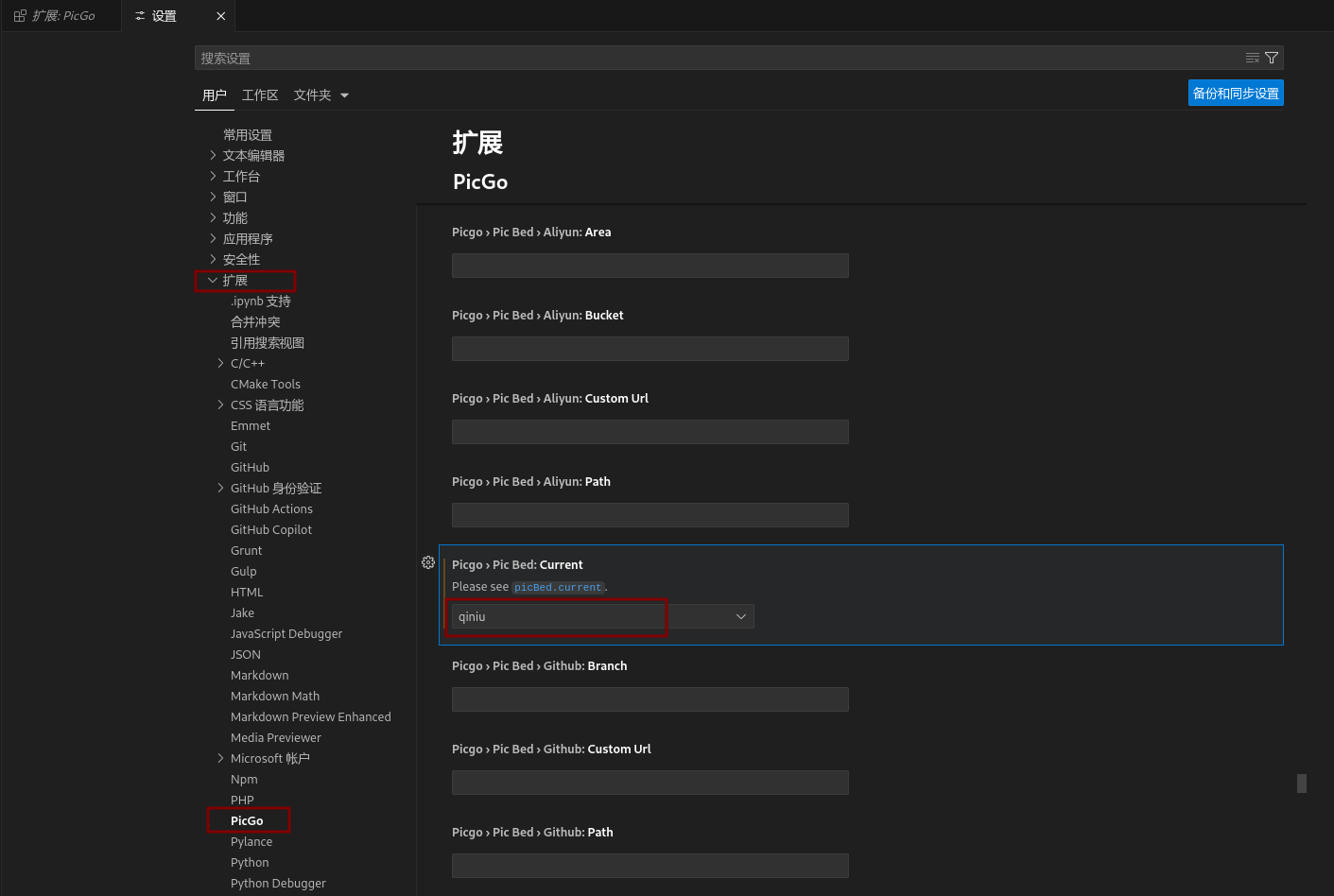Click the 备份和同步设置 button
1334x896 pixels.
click(x=1236, y=93)
